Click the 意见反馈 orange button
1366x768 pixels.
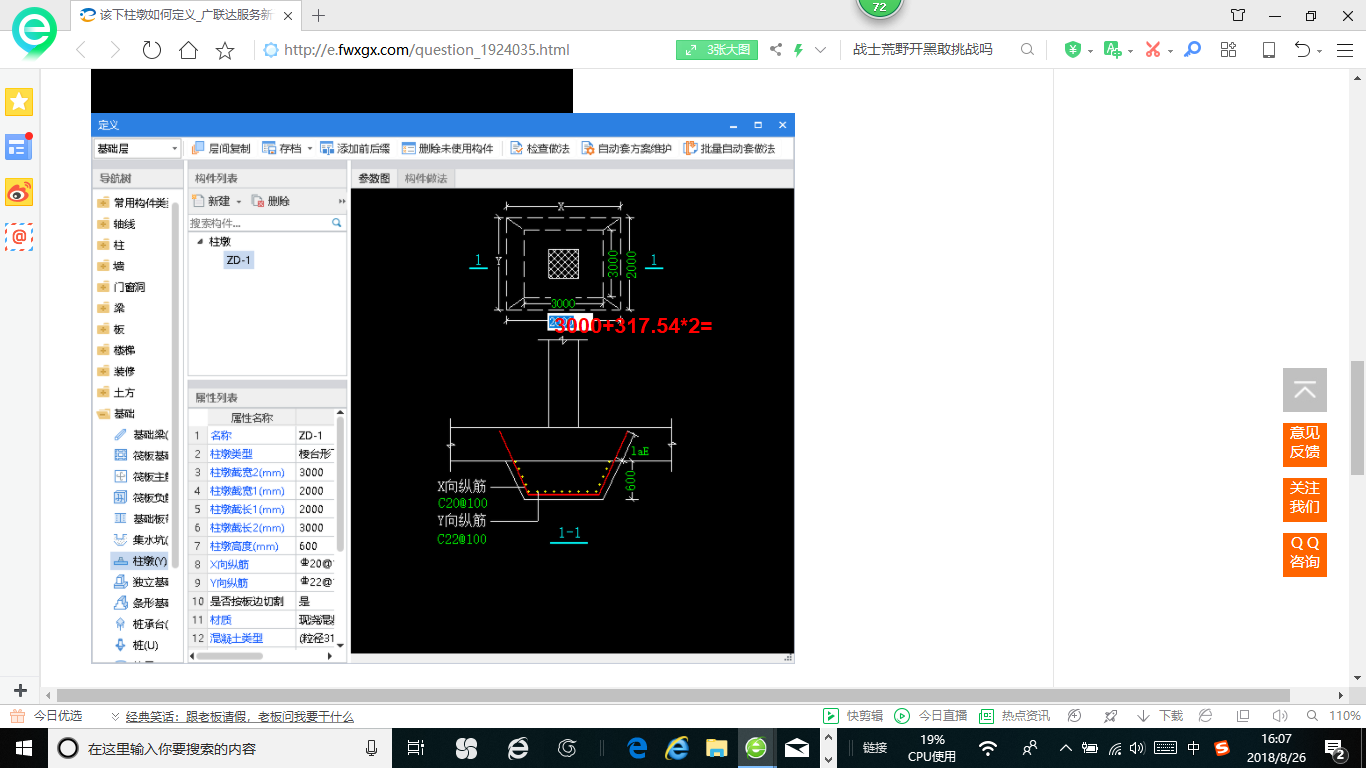click(x=1304, y=442)
